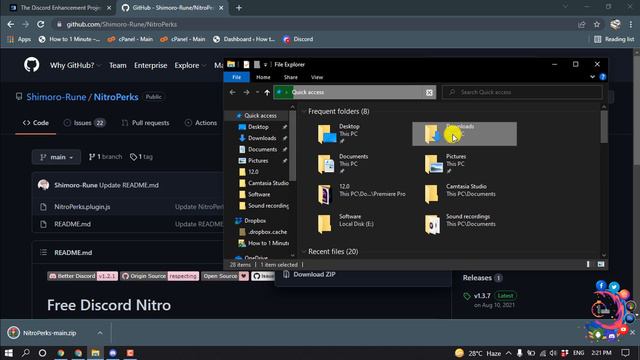This screenshot has width=640, height=360.
Task: Open the main branch dropdown
Action: 56,157
